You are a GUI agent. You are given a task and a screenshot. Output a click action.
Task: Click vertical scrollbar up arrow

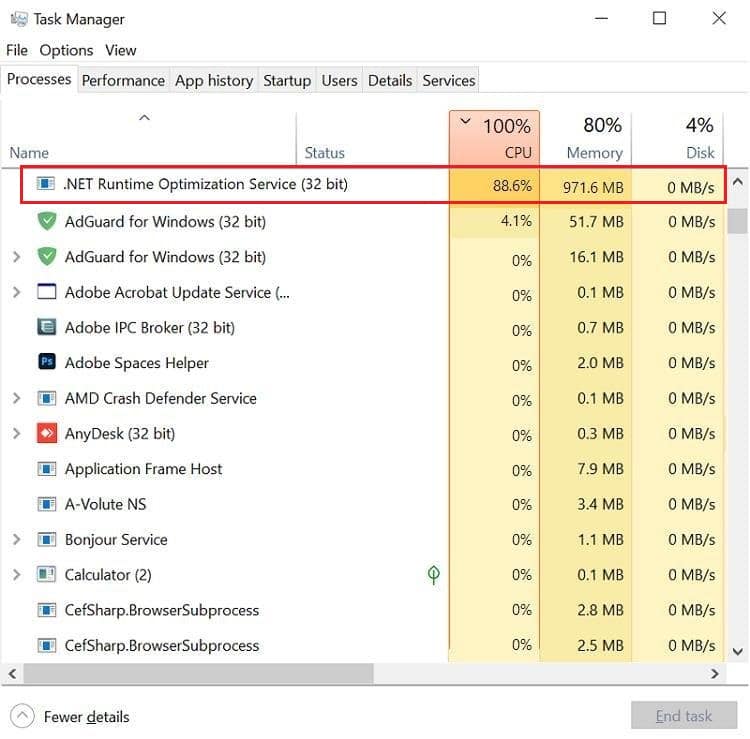click(738, 182)
